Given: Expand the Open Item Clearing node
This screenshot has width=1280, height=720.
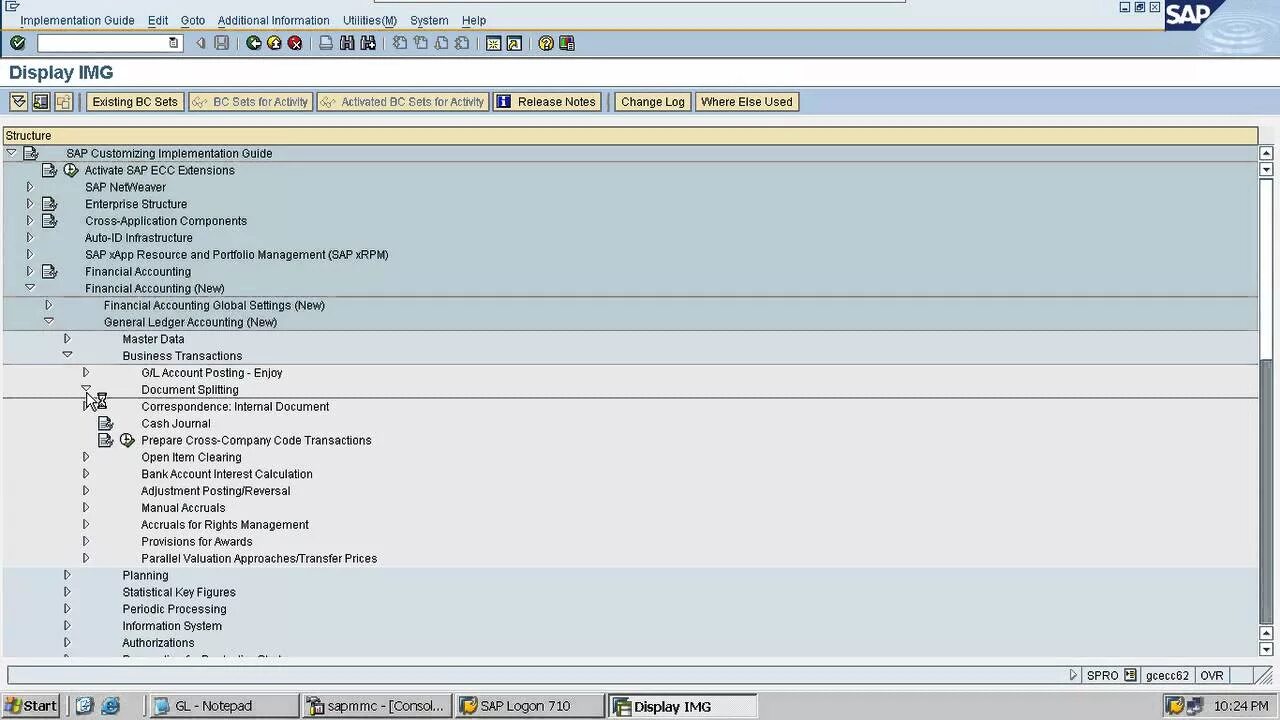Looking at the screenshot, I should point(86,457).
